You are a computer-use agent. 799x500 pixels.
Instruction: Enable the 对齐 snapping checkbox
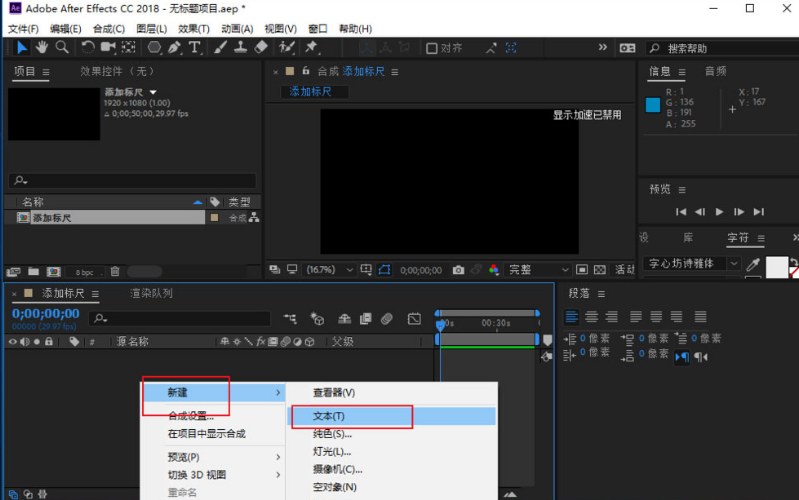432,48
